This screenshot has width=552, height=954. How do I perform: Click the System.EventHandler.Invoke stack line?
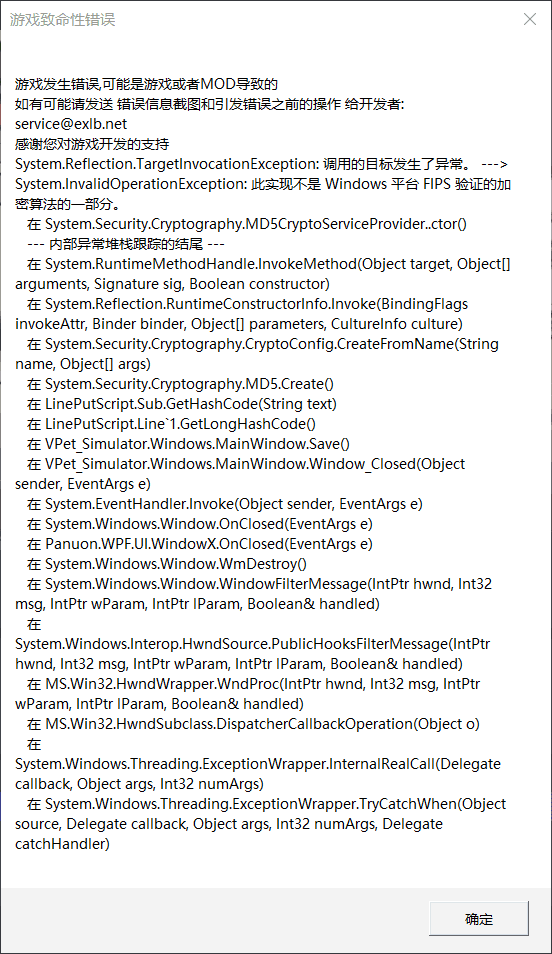pos(225,504)
